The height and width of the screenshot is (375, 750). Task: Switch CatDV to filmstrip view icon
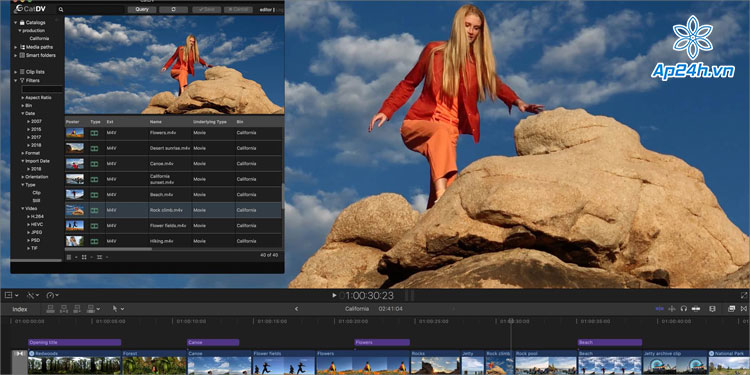pyautogui.click(x=99, y=257)
